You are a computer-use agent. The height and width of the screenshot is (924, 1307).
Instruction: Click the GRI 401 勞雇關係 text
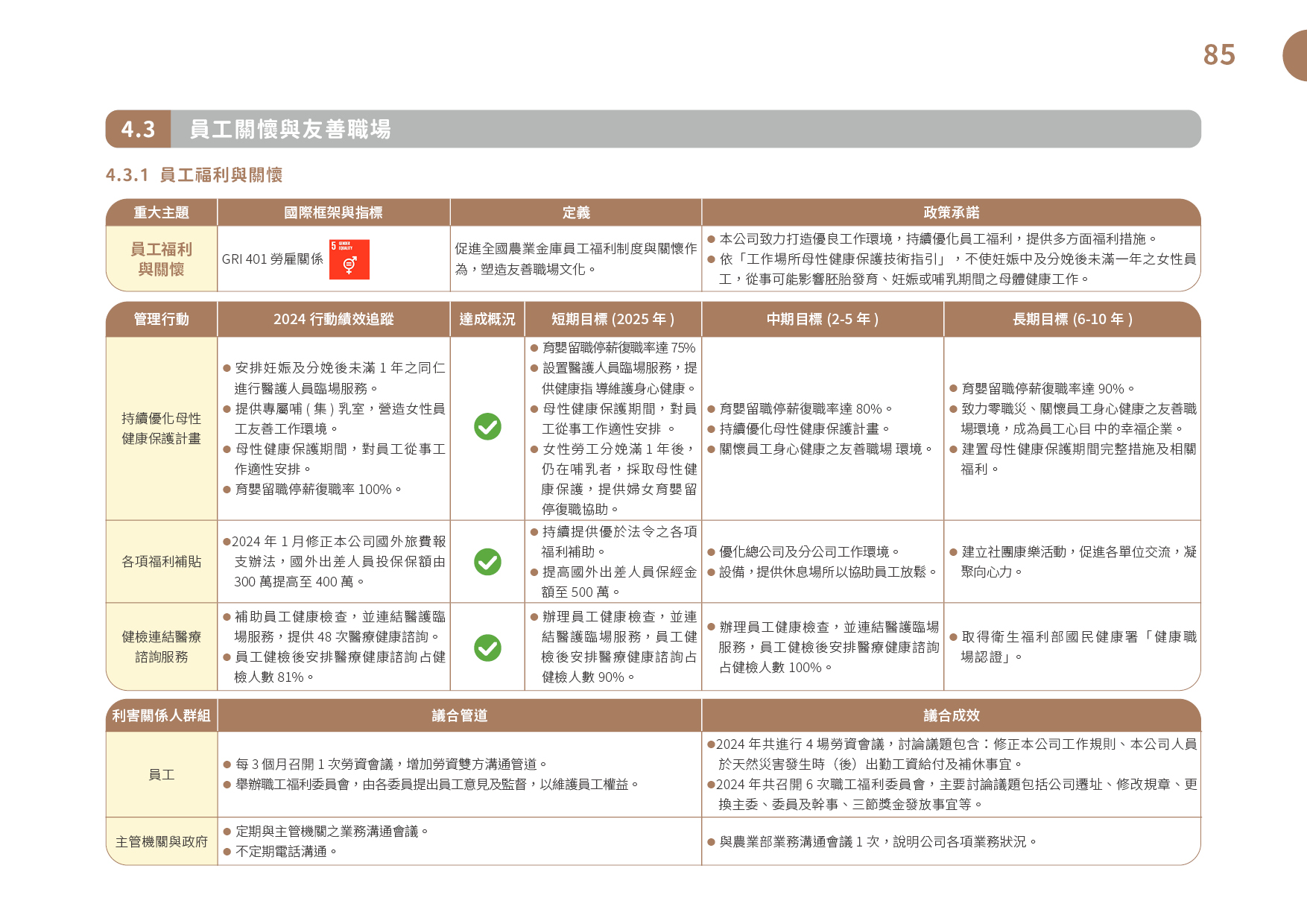(x=273, y=259)
